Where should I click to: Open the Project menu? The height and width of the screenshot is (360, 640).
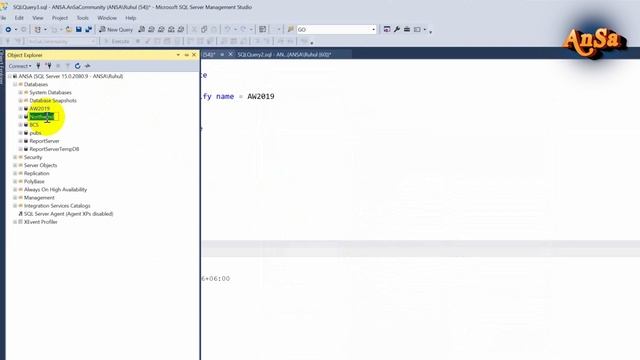point(60,18)
